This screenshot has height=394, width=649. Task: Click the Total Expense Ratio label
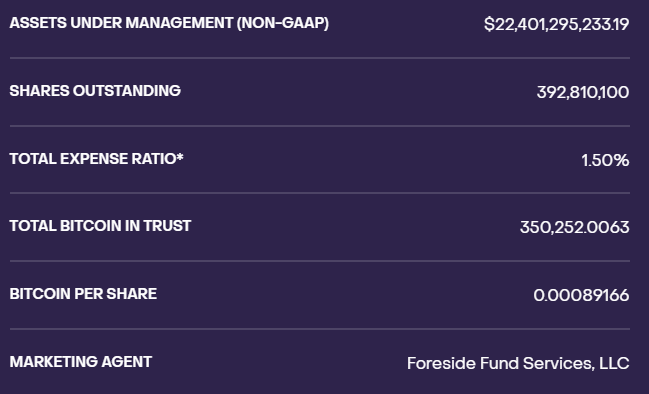click(x=96, y=159)
